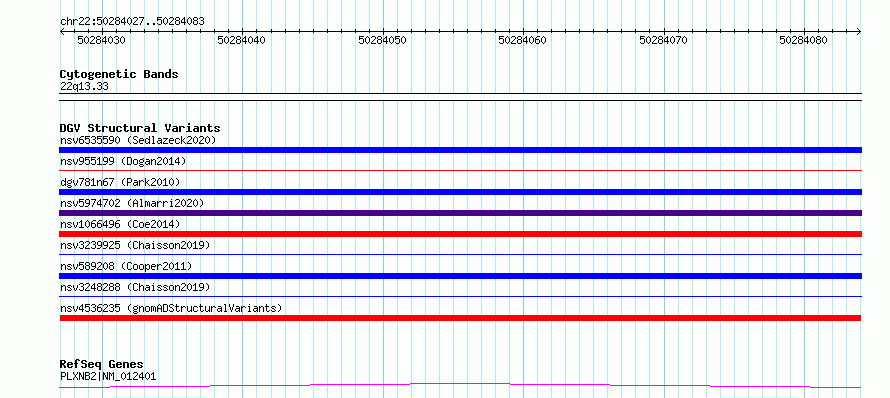Image resolution: width=890 pixels, height=398 pixels.
Task: Click the DGV Structural Variants track heading
Action: pos(140,128)
